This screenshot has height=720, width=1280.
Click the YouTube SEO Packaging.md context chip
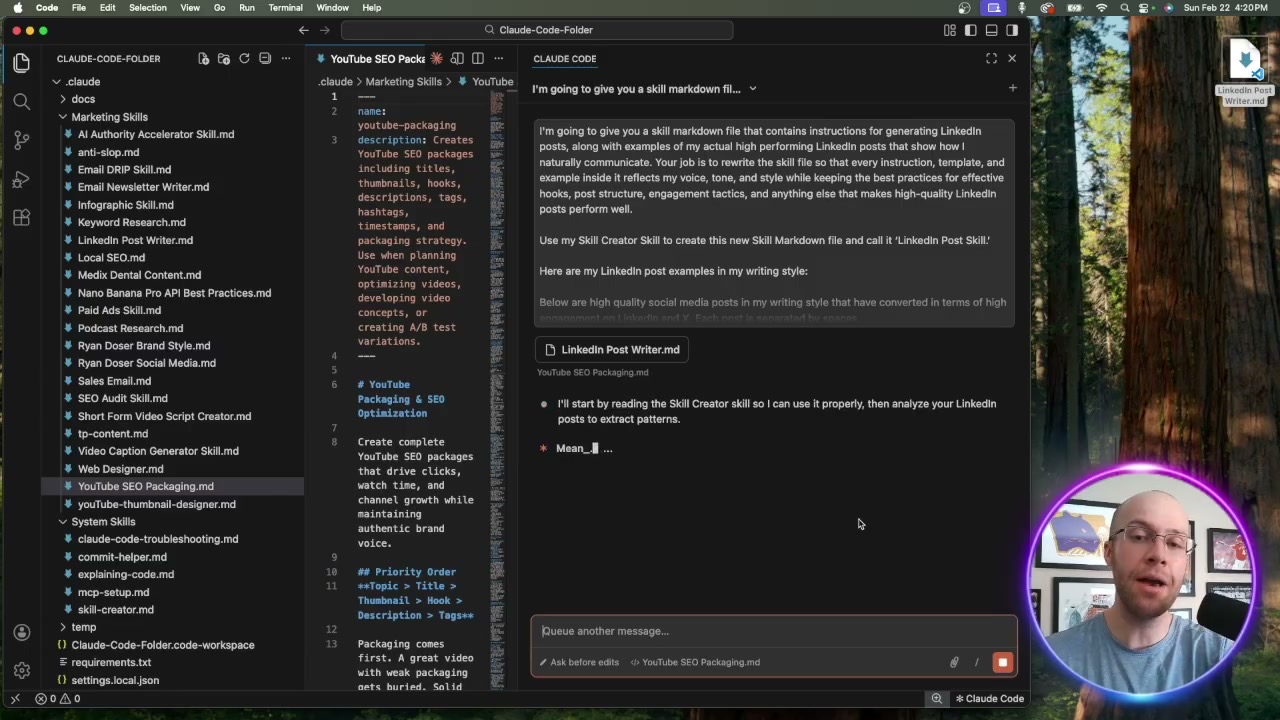click(x=694, y=662)
